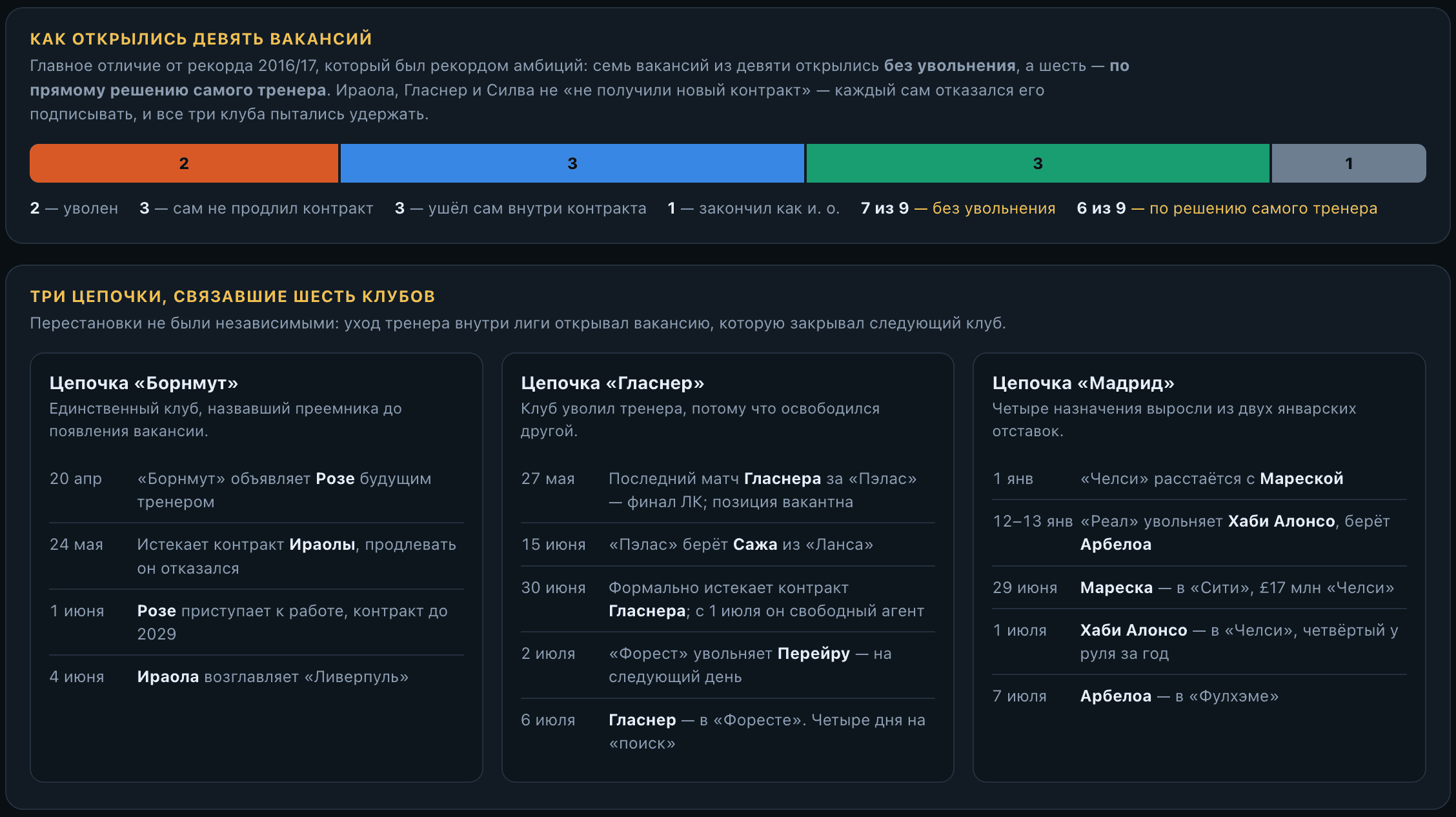Click row «Ираола возглавляет «Ливерпуль»
Image resolution: width=1456 pixels, height=817 pixels.
tap(256, 677)
